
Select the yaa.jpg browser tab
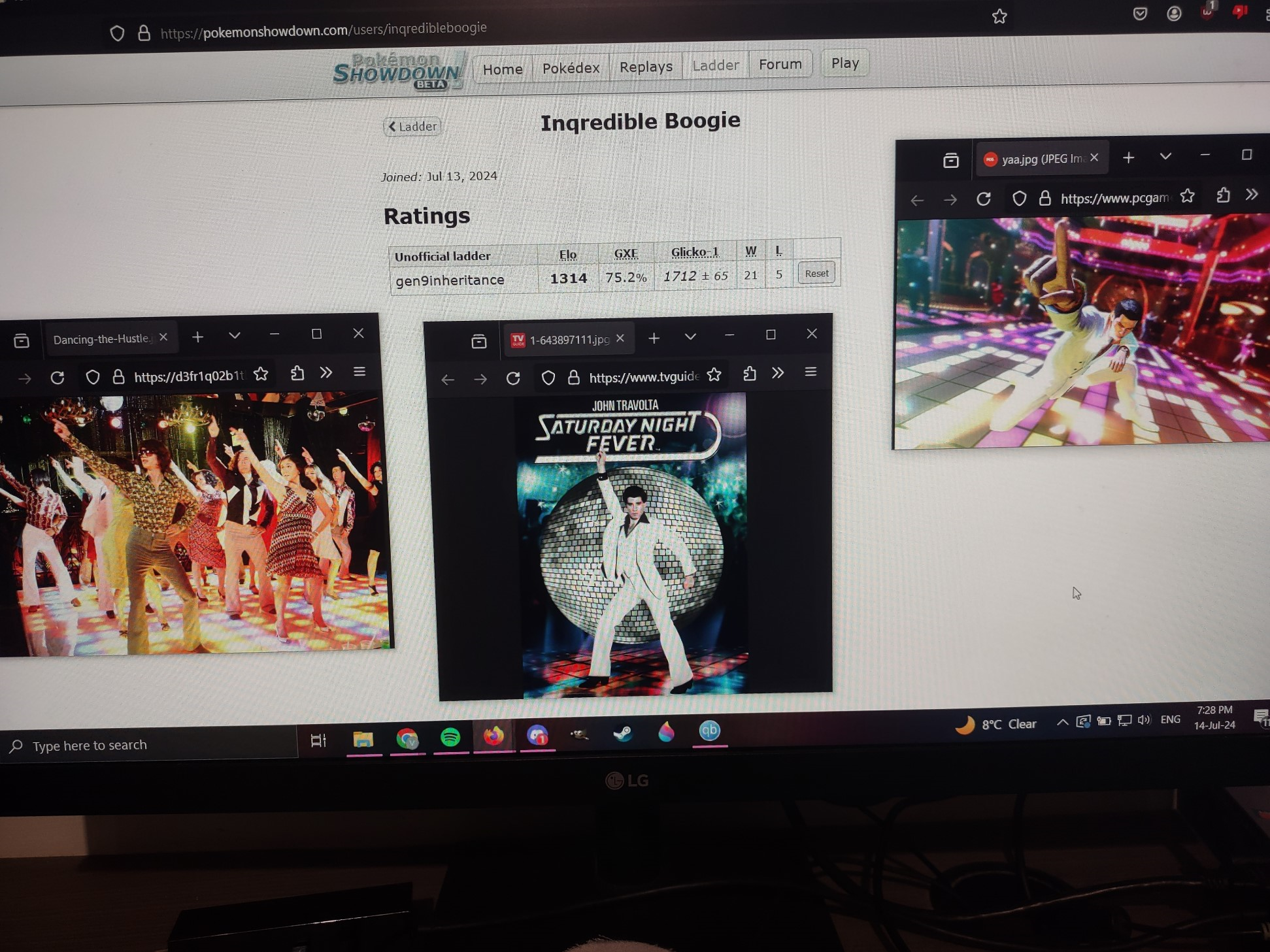click(1043, 159)
